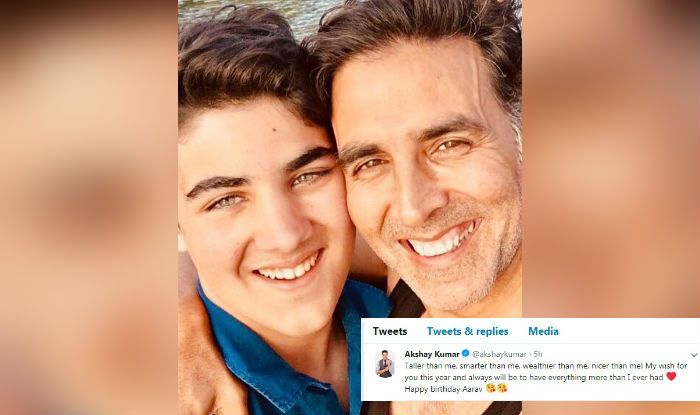
Task: Click the second kissing face emoji
Action: pos(502,389)
